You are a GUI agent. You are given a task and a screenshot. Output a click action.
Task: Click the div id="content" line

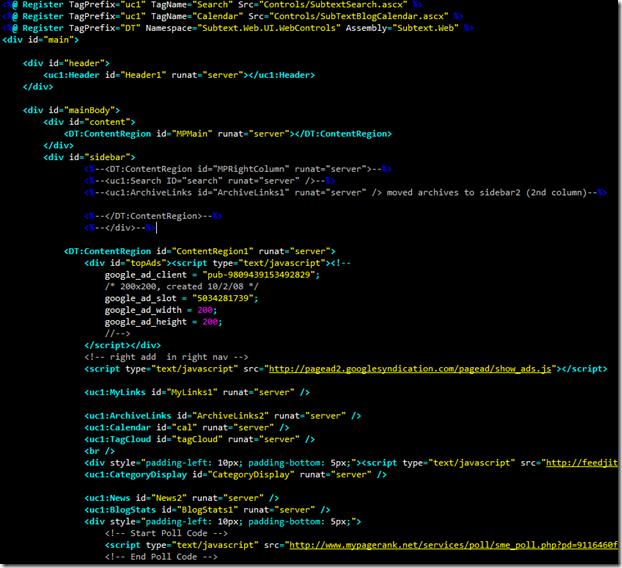pyautogui.click(x=89, y=122)
